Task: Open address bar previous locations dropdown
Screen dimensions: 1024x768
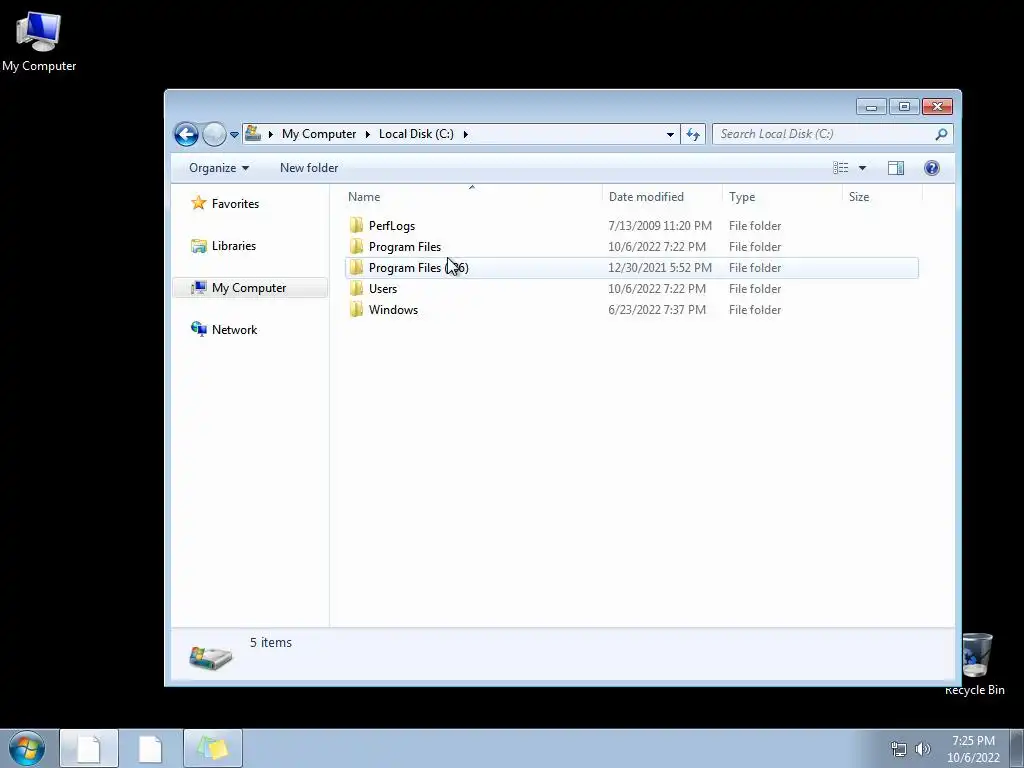Action: point(670,135)
